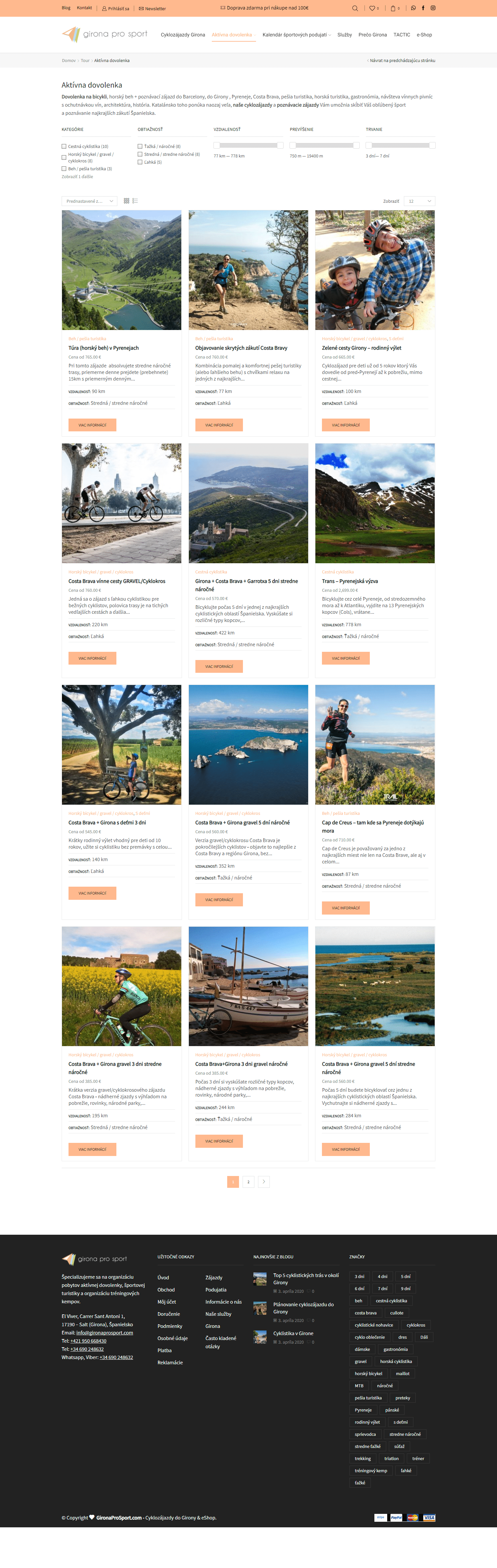Open the Služby menu item
The width and height of the screenshot is (497, 1568).
point(345,35)
